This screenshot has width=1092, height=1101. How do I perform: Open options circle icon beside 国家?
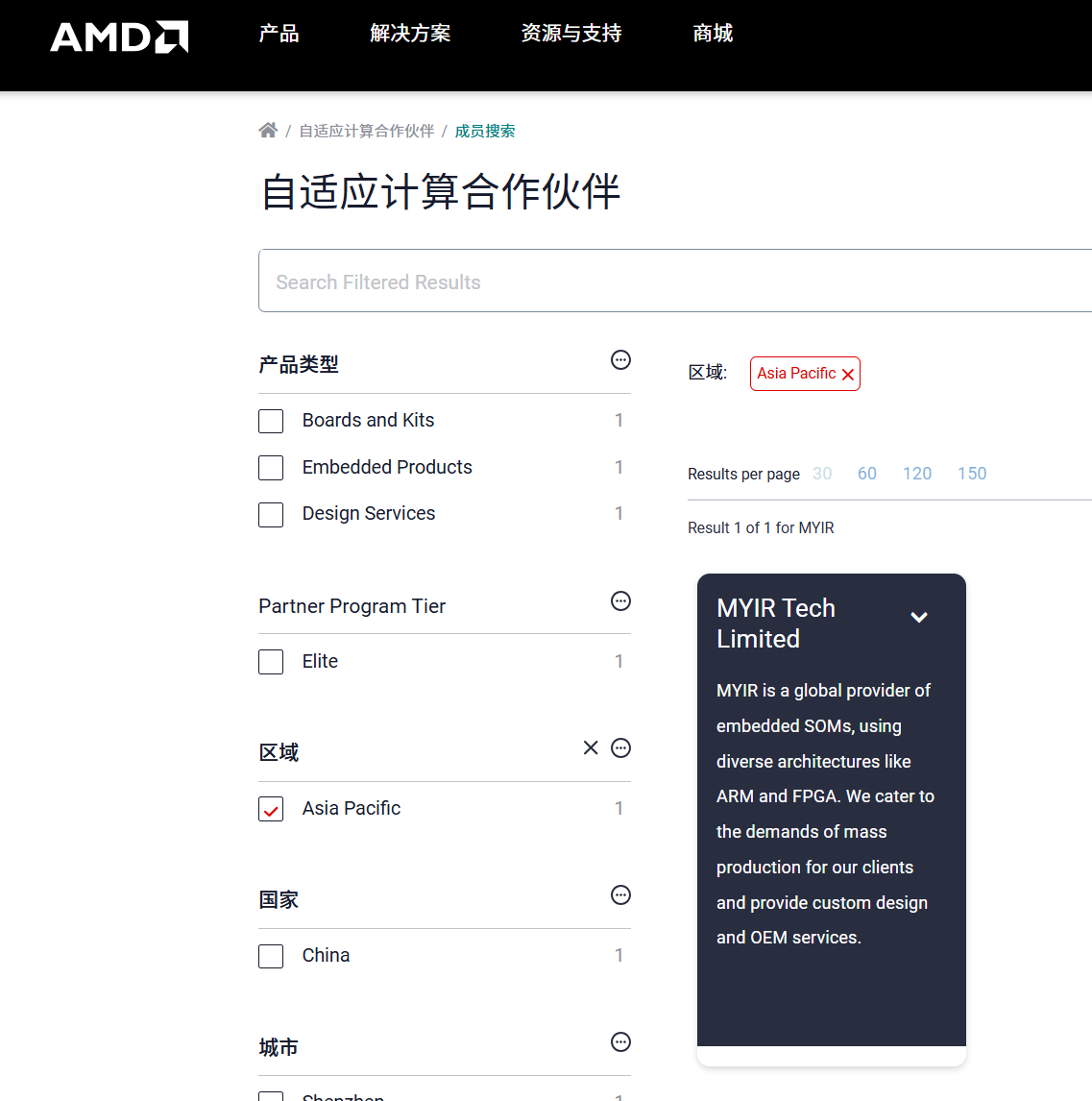coord(621,895)
